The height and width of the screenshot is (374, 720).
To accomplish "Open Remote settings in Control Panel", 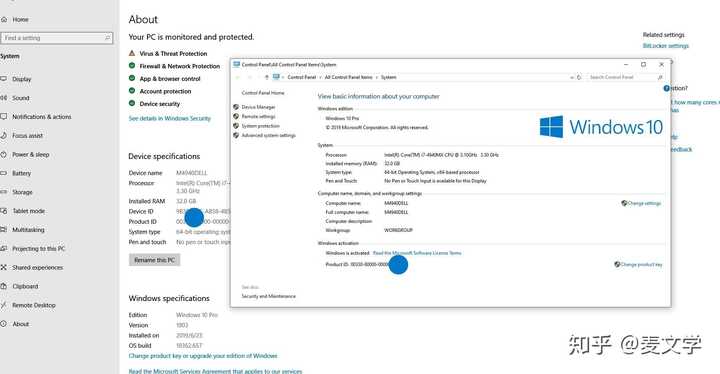I will click(x=259, y=116).
